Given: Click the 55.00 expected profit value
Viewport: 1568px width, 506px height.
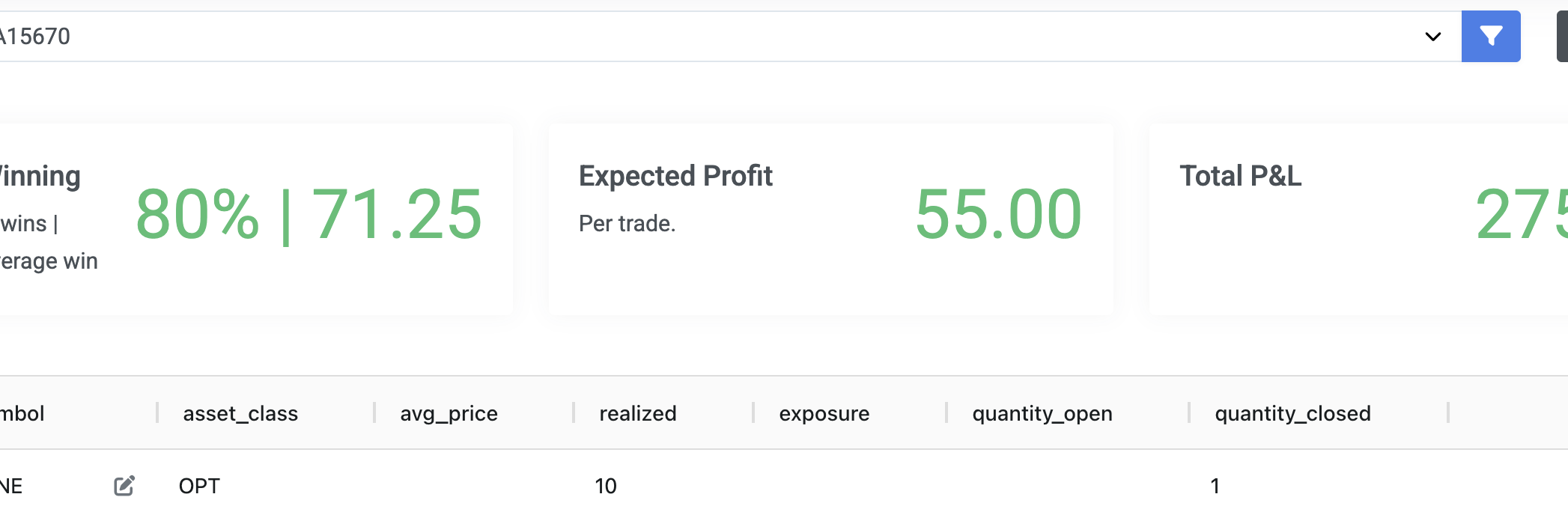Looking at the screenshot, I should tap(998, 215).
